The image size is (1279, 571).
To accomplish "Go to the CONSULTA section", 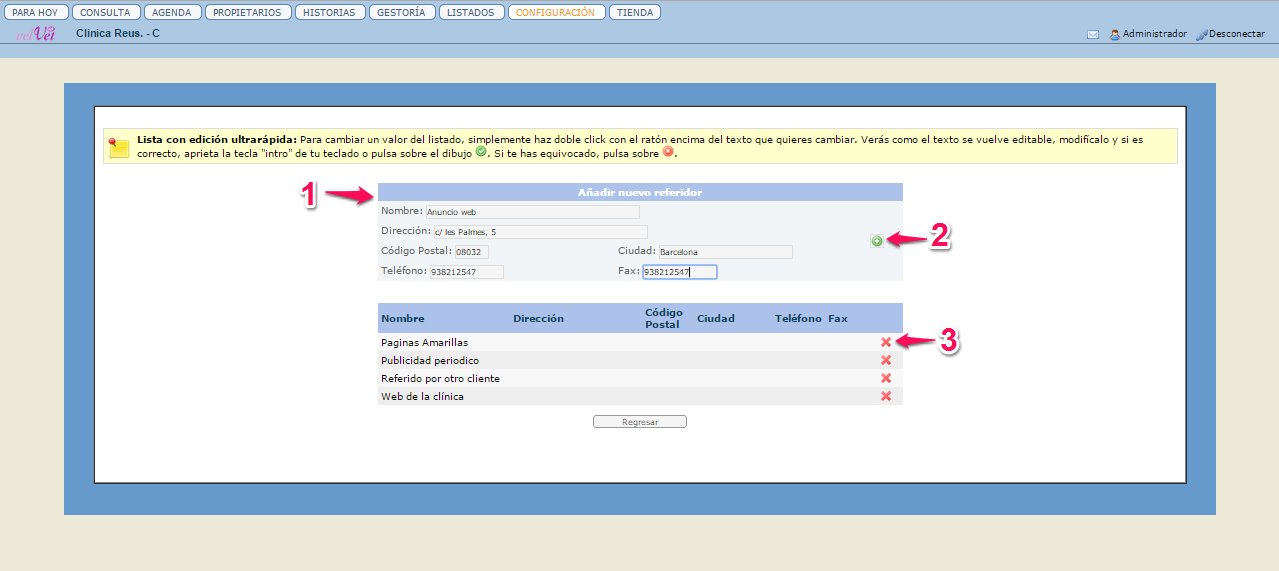I will tap(105, 13).
